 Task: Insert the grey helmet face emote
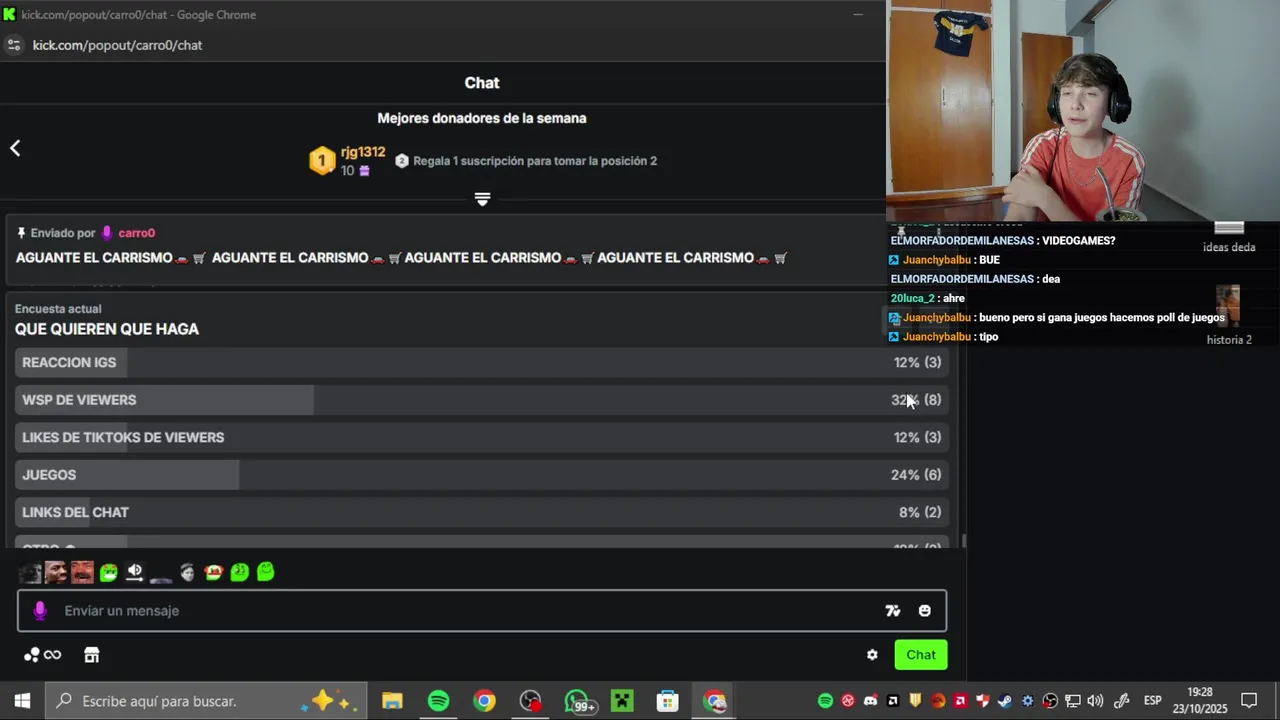point(187,573)
